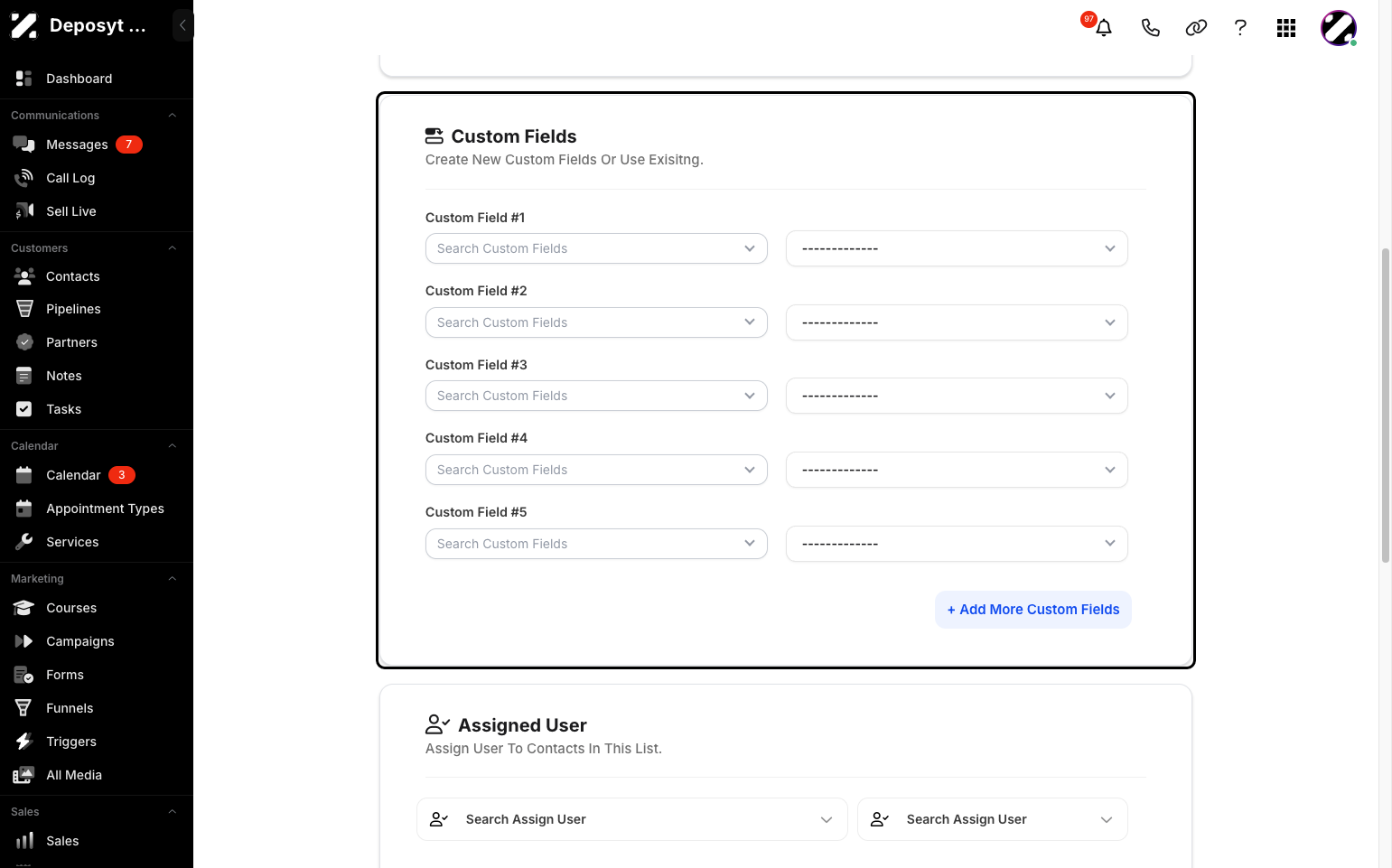This screenshot has height=868, width=1392.
Task: Open the user profile avatar
Action: click(1339, 28)
